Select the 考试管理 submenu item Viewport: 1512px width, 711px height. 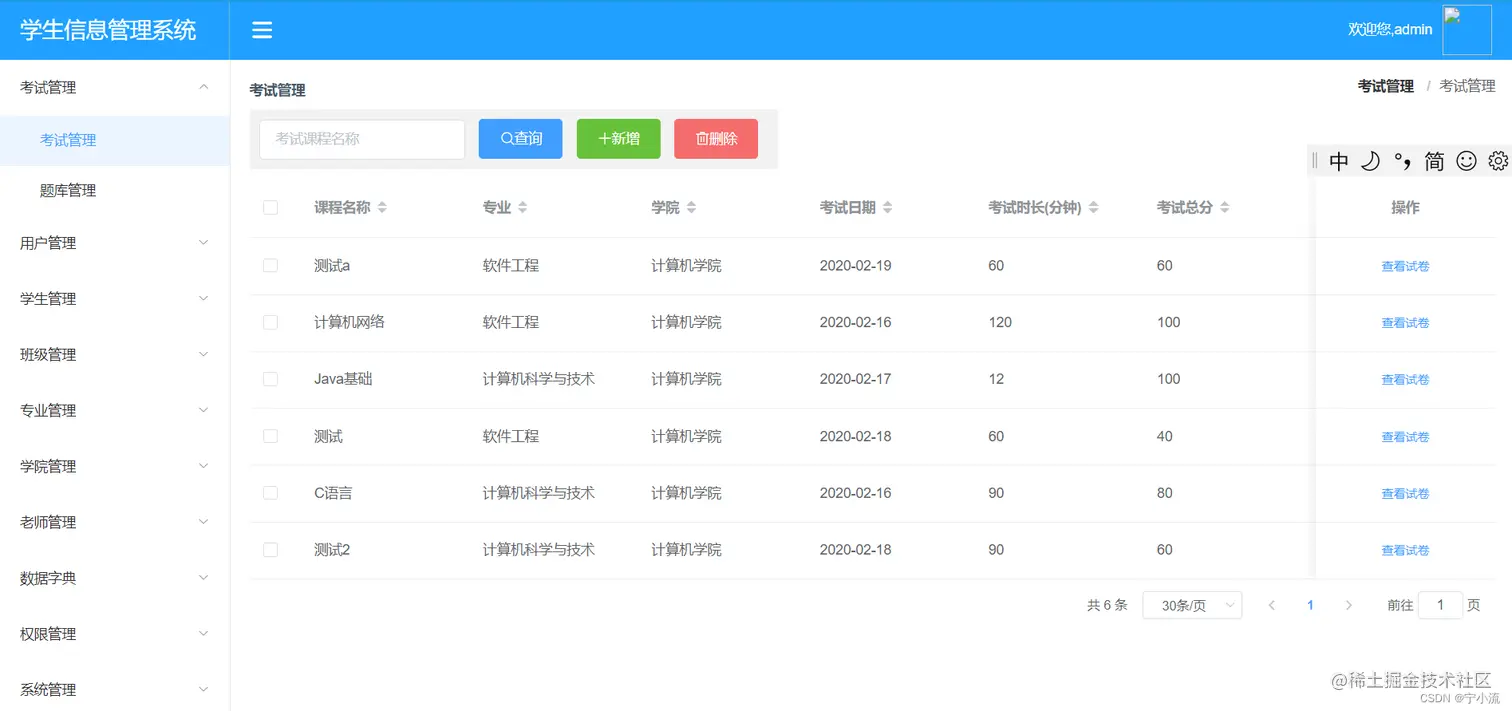(115, 140)
